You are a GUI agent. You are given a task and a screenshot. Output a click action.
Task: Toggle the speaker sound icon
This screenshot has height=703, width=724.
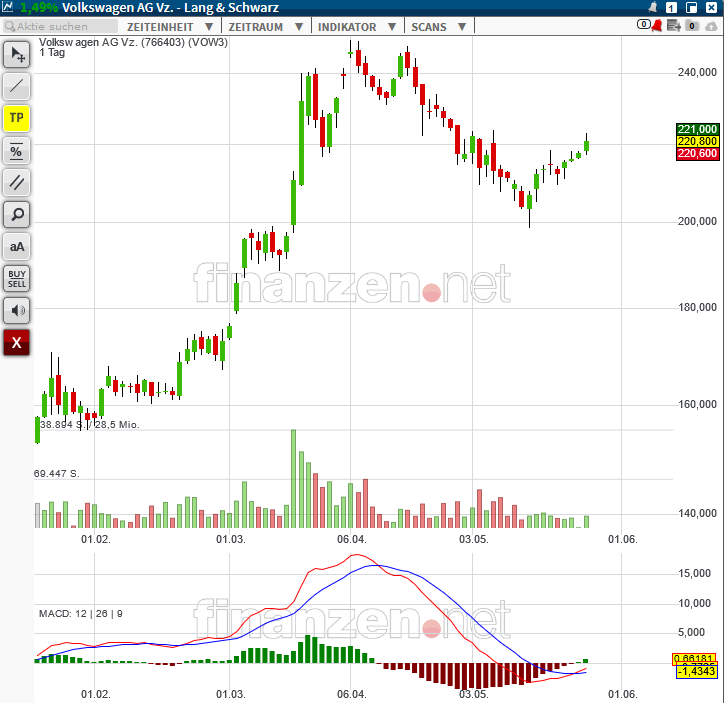[17, 311]
